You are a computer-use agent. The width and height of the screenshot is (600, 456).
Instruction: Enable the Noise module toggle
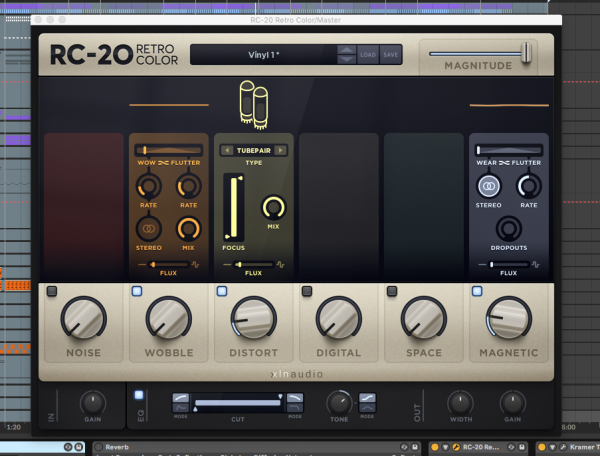[x=50, y=291]
